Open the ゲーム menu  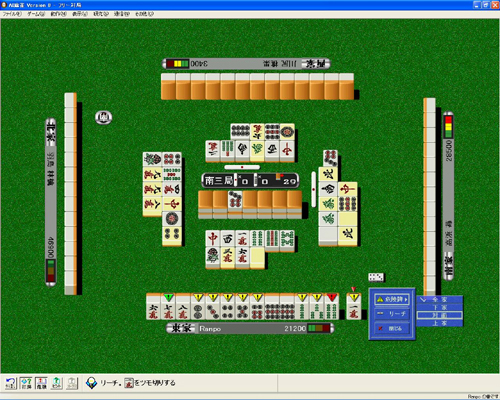point(36,14)
